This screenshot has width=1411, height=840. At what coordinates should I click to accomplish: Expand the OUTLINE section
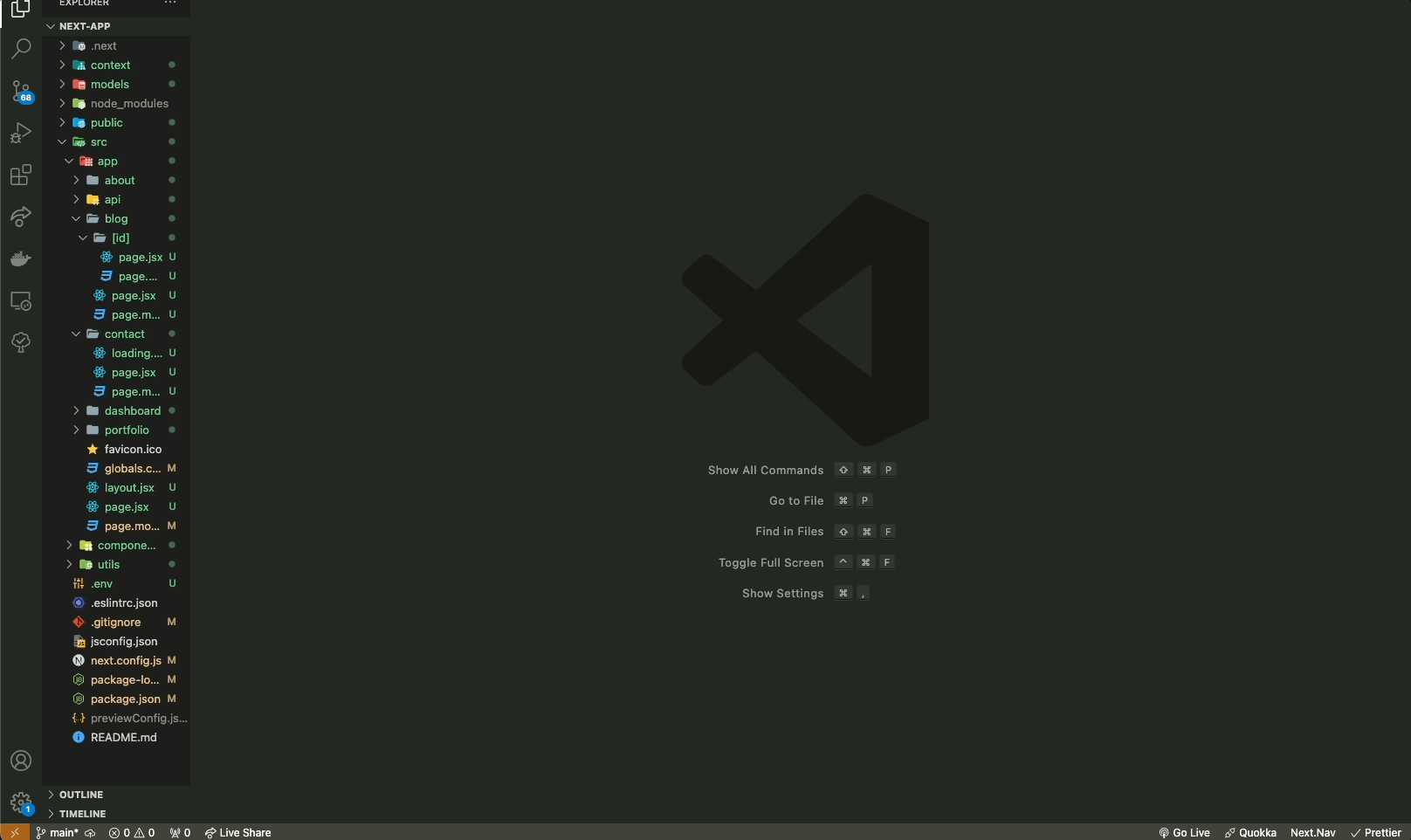pos(116,795)
